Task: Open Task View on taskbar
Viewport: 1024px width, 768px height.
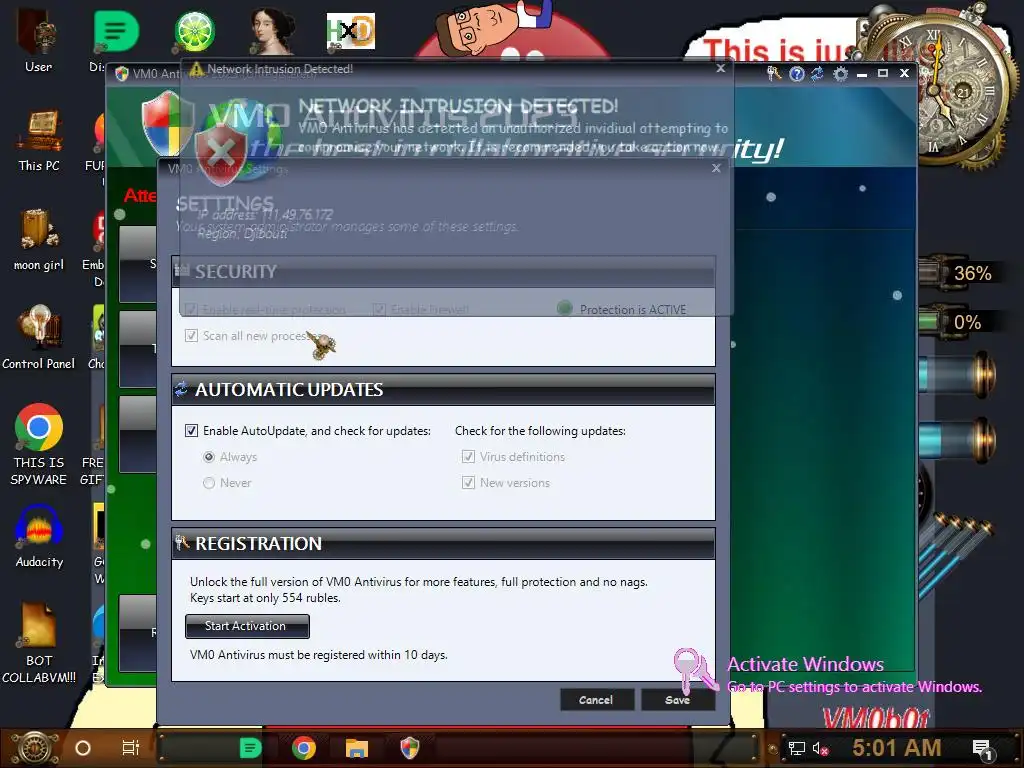Action: (x=131, y=748)
